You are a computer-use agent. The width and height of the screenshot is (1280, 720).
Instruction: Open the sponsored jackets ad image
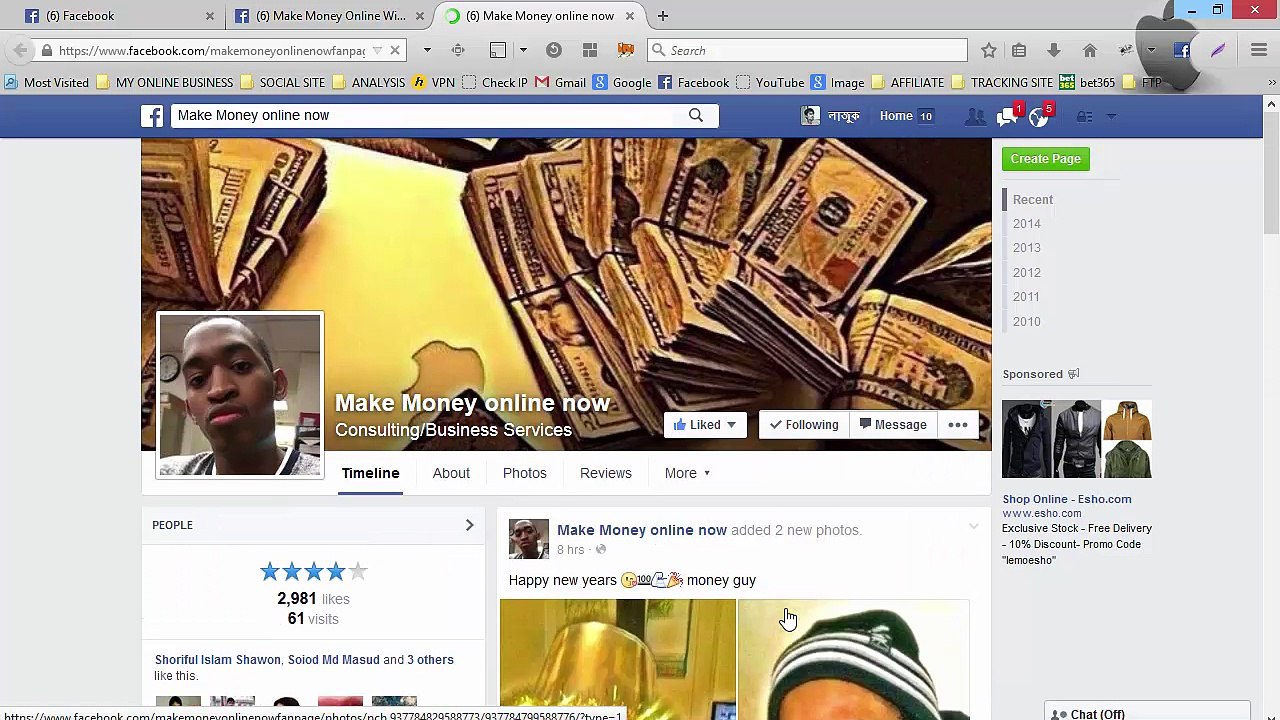point(1077,439)
